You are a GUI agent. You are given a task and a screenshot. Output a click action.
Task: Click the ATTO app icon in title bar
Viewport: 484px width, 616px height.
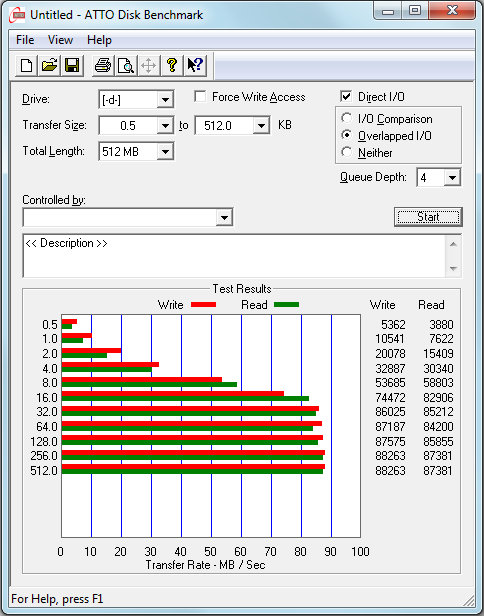(x=18, y=15)
